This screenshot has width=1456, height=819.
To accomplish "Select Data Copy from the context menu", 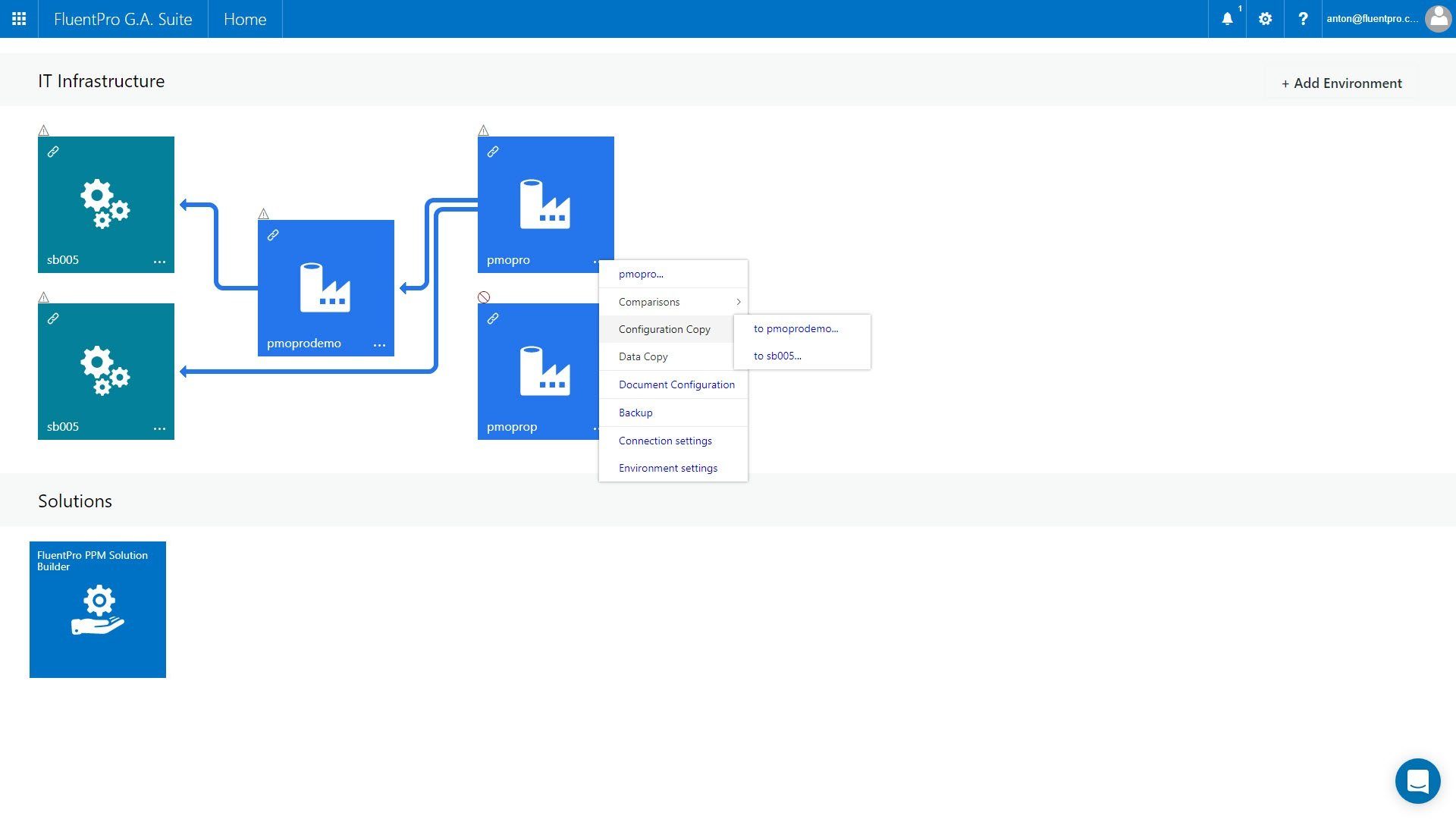I will click(643, 356).
